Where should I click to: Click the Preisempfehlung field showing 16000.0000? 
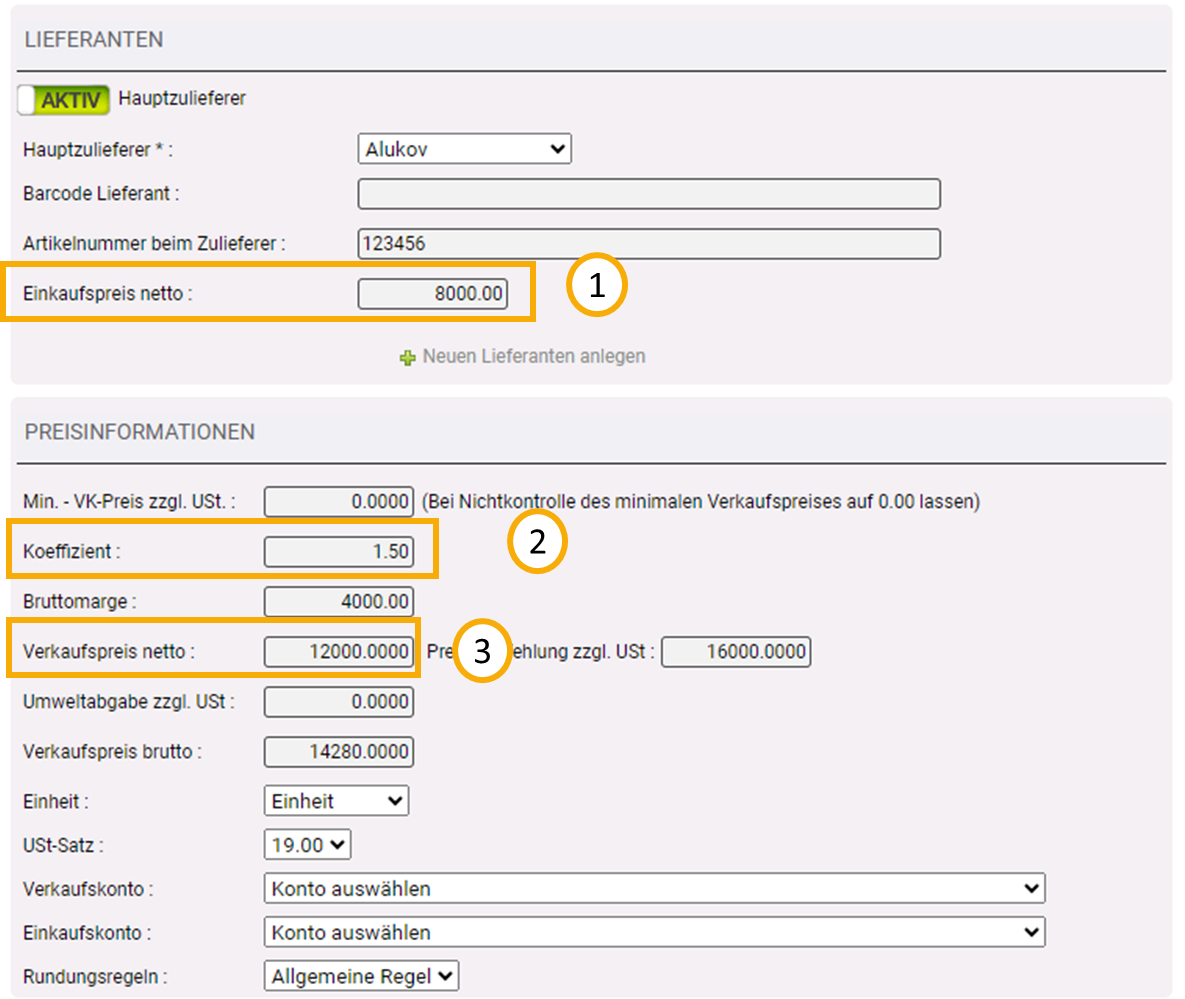[736, 652]
